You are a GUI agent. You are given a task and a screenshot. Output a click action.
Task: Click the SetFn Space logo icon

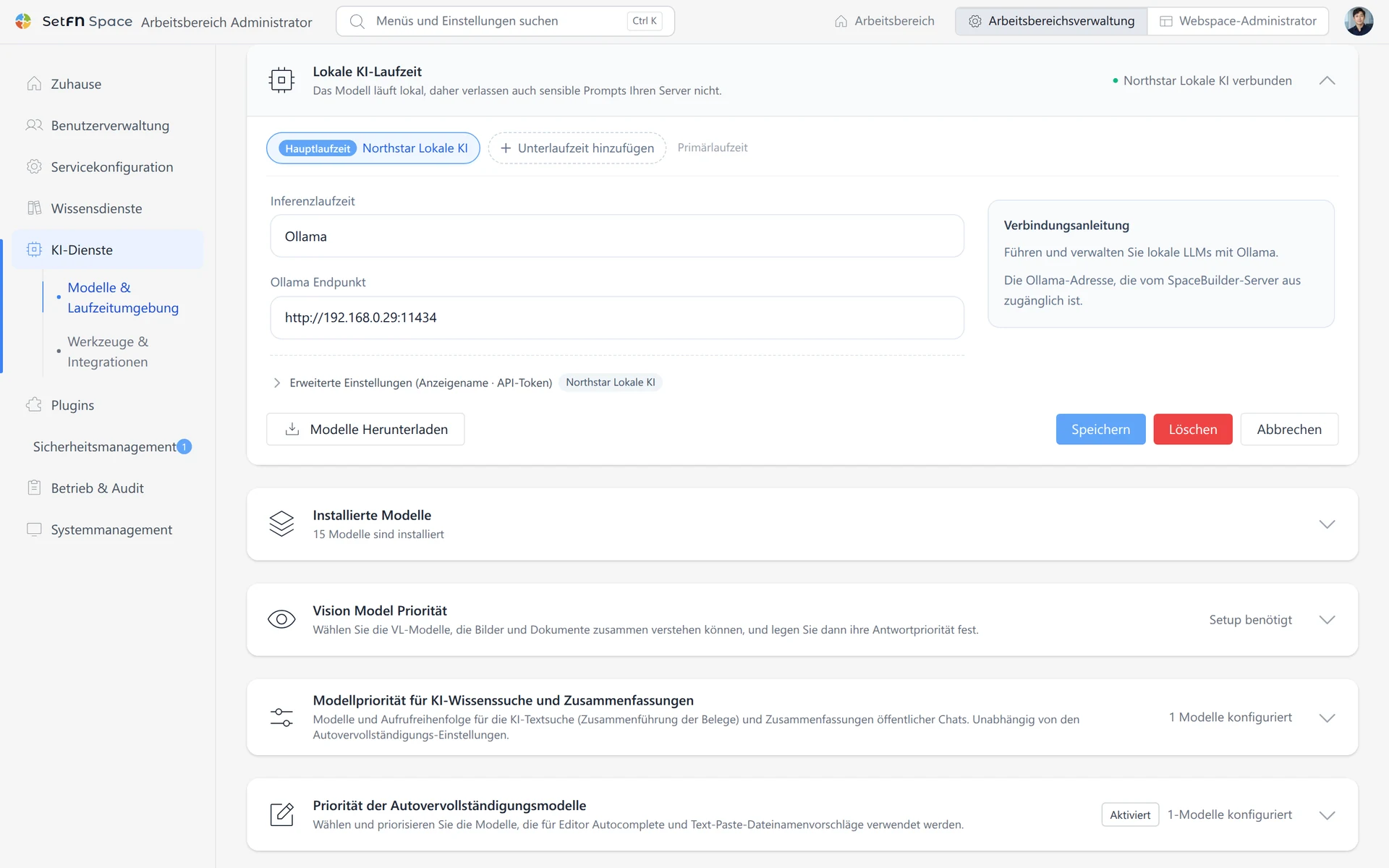click(x=23, y=21)
